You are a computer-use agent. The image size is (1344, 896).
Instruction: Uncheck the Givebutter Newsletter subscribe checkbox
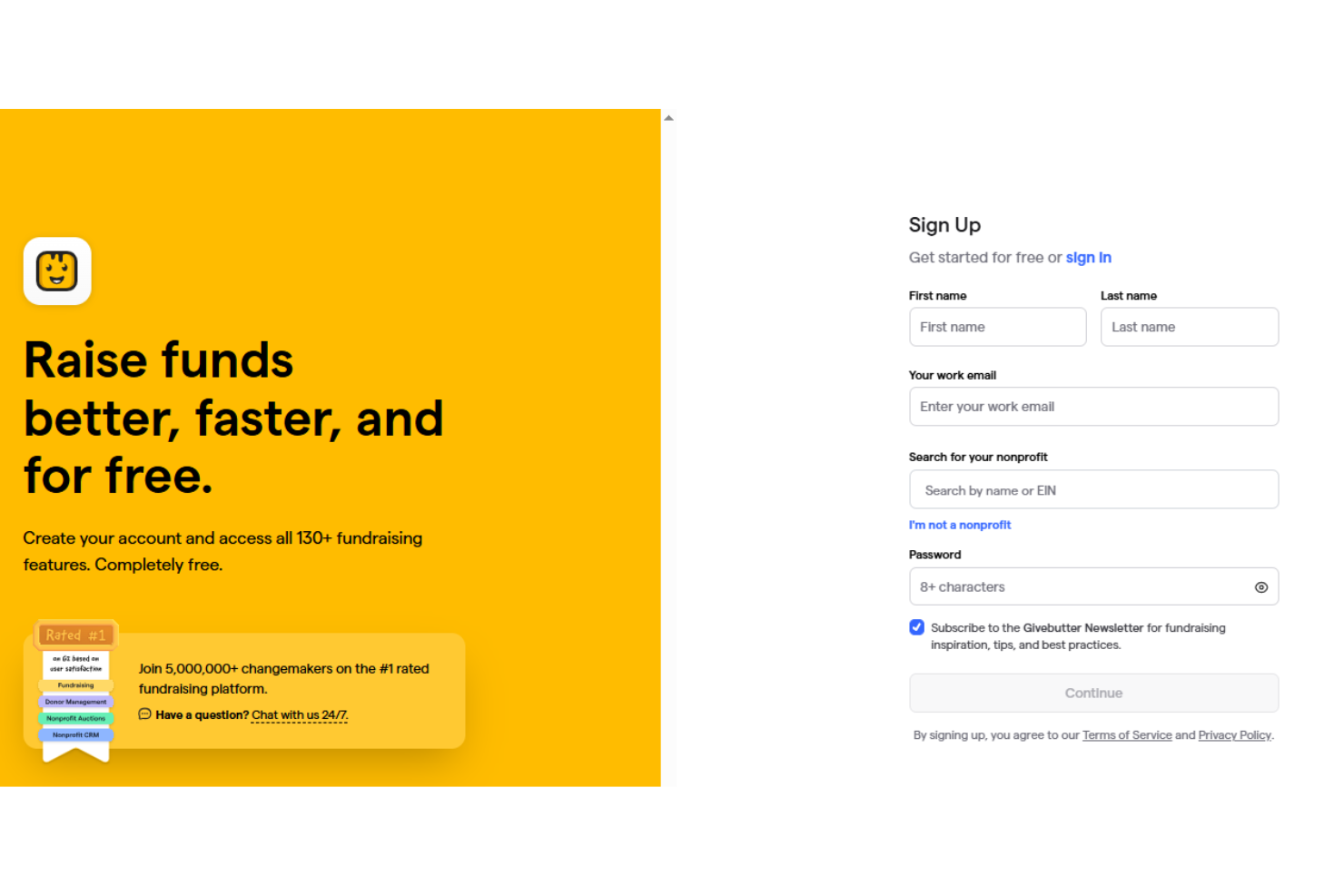(x=916, y=627)
